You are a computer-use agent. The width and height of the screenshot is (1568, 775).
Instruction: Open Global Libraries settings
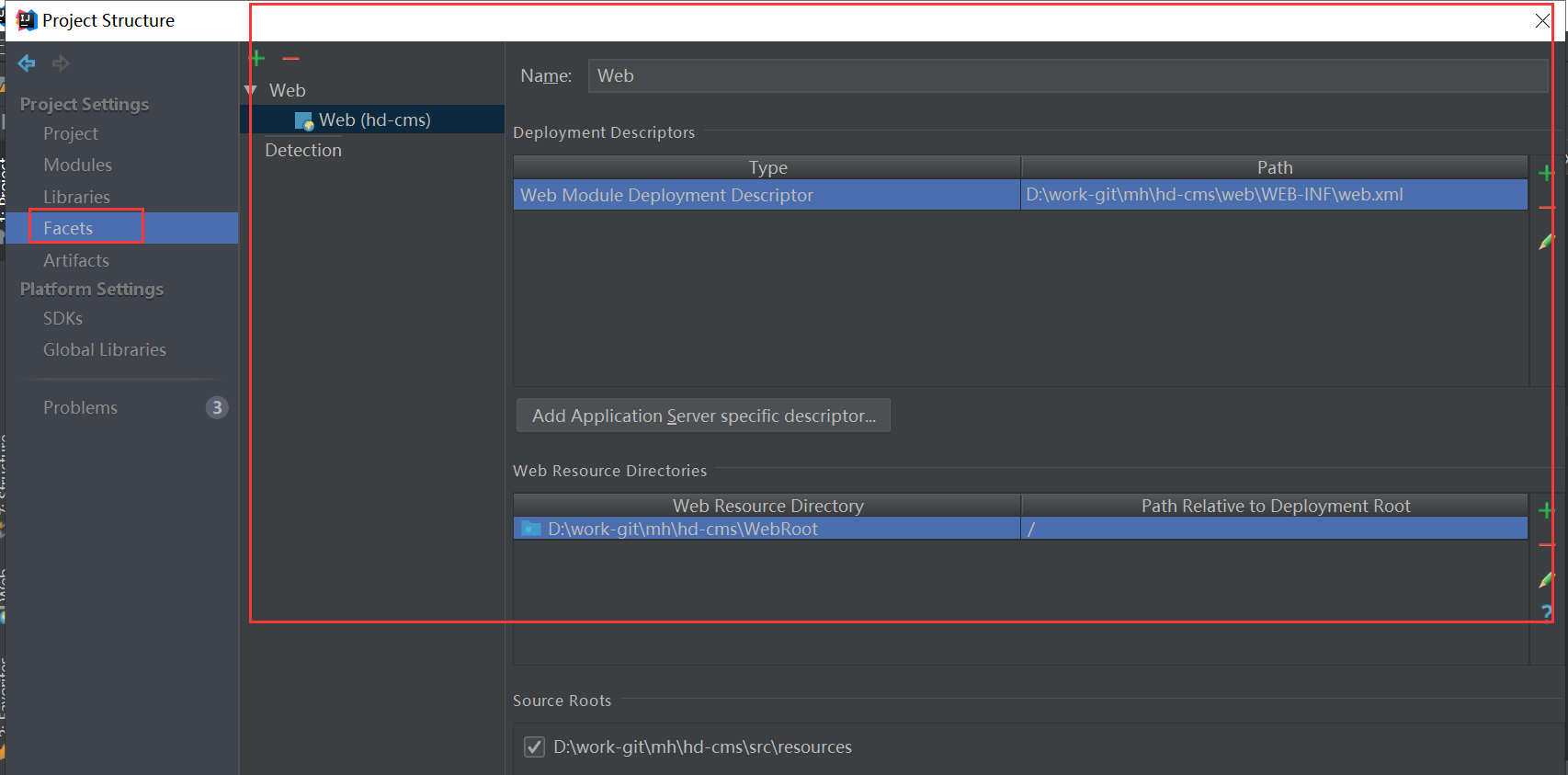[105, 349]
